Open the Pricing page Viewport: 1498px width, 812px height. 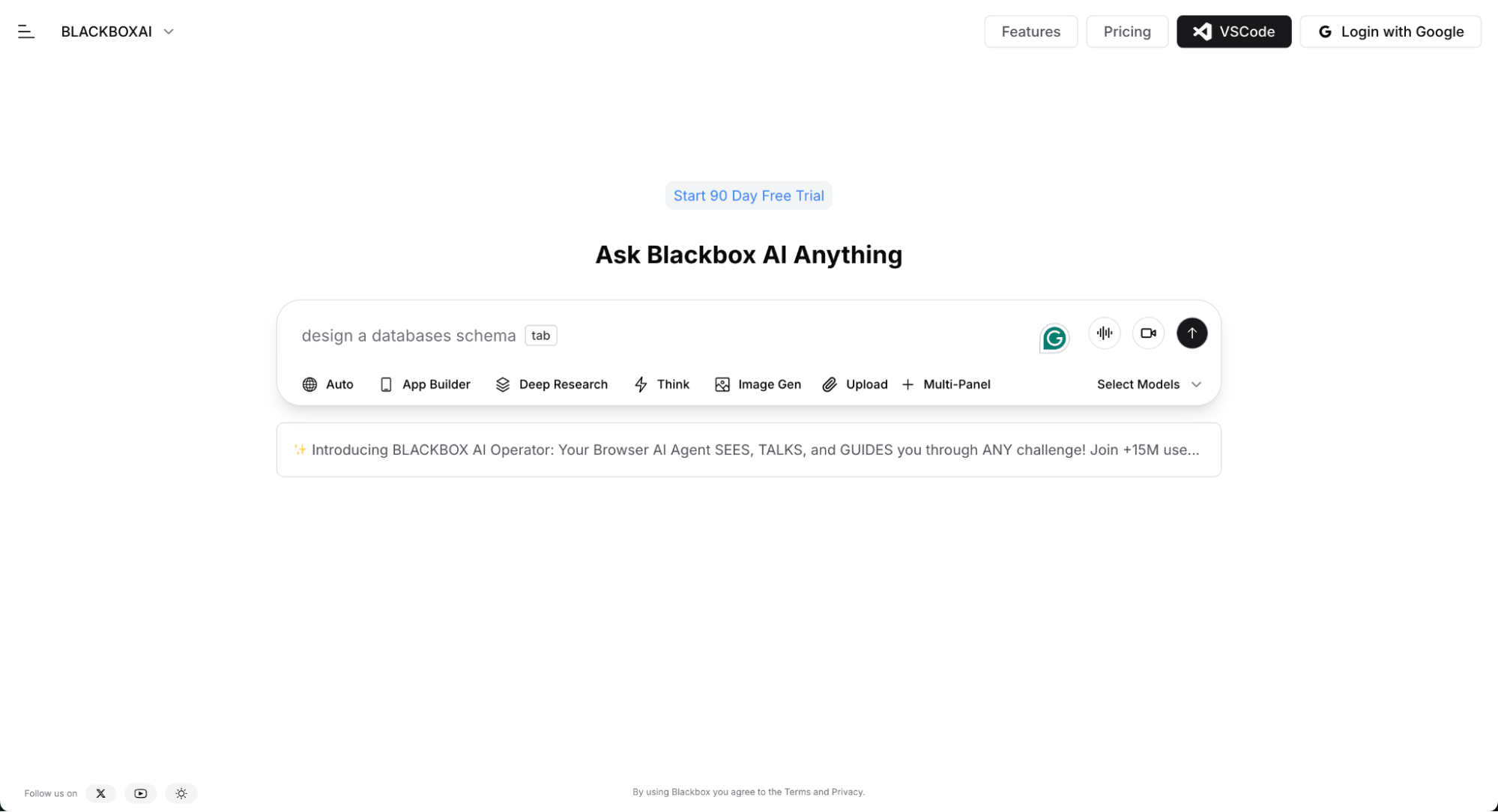tap(1127, 31)
